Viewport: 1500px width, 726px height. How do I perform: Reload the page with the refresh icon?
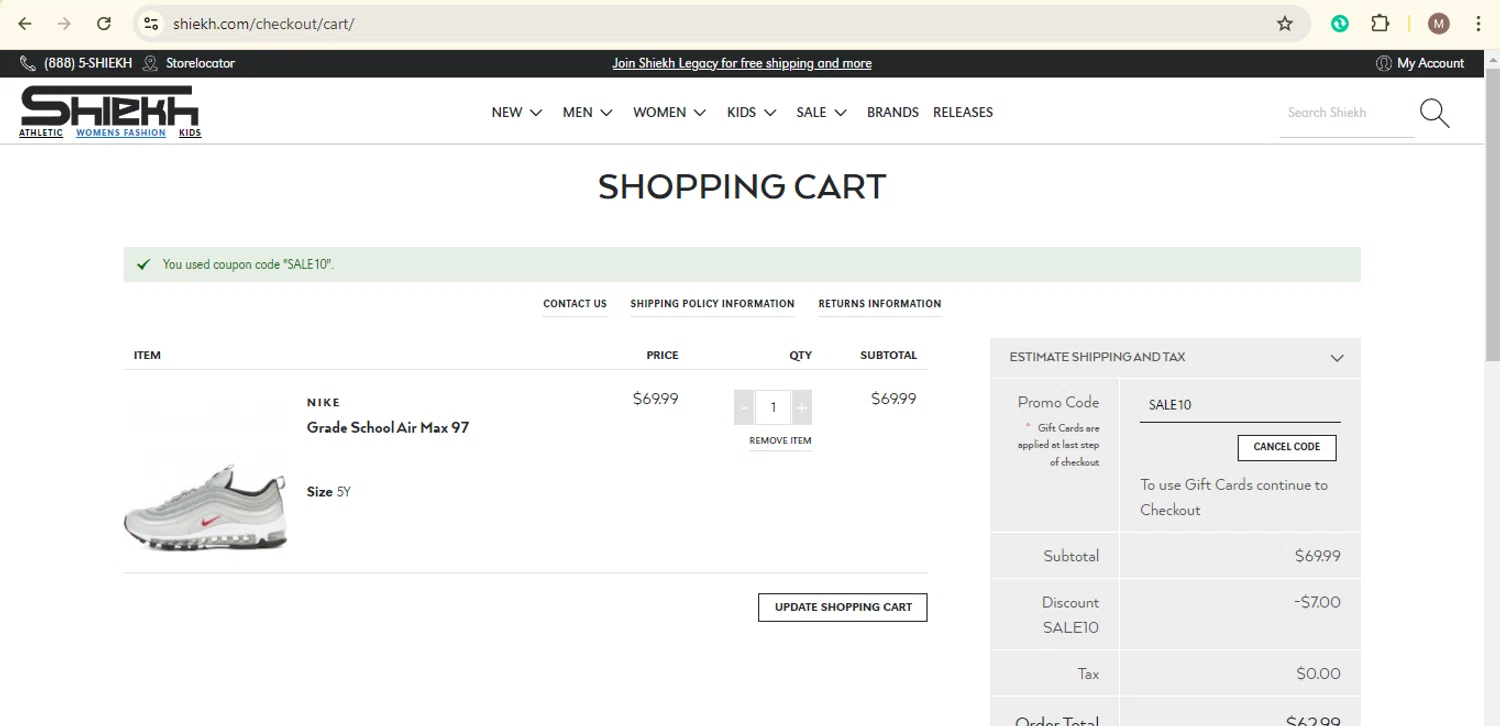(104, 24)
